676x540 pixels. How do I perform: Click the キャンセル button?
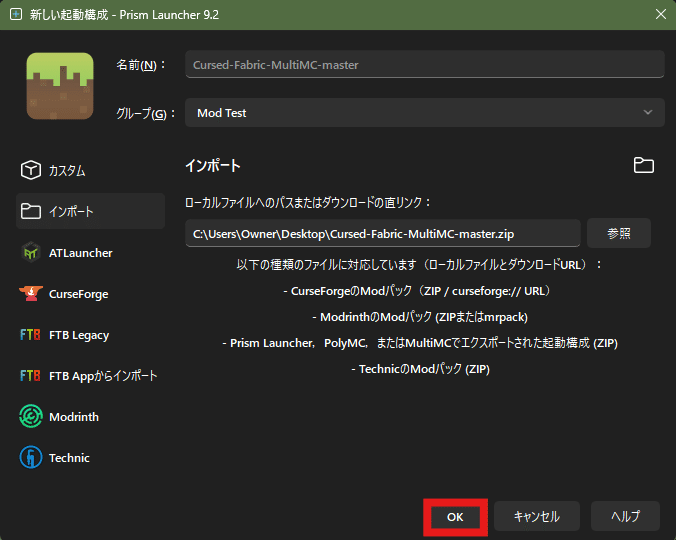[537, 516]
